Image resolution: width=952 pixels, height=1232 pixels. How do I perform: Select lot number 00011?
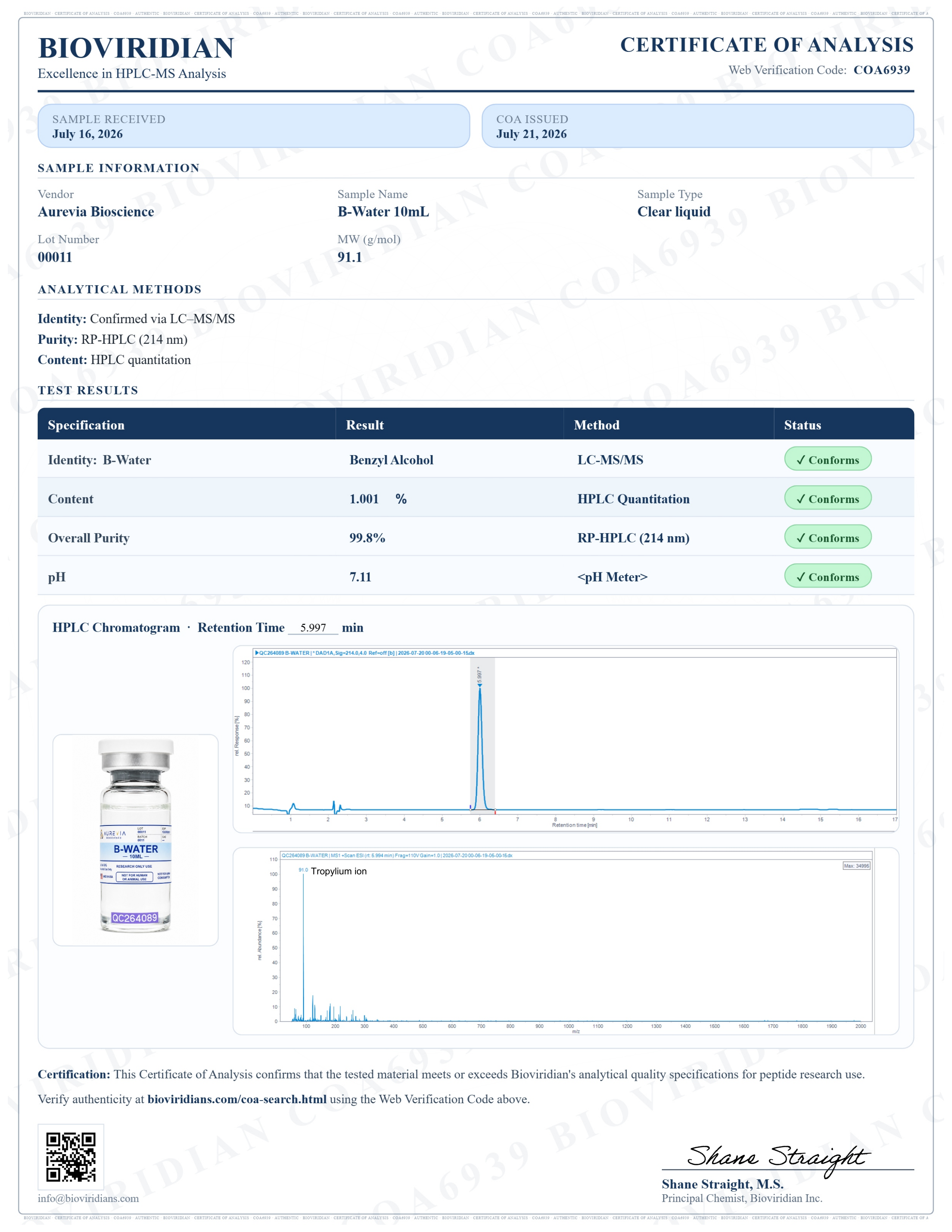[55, 257]
